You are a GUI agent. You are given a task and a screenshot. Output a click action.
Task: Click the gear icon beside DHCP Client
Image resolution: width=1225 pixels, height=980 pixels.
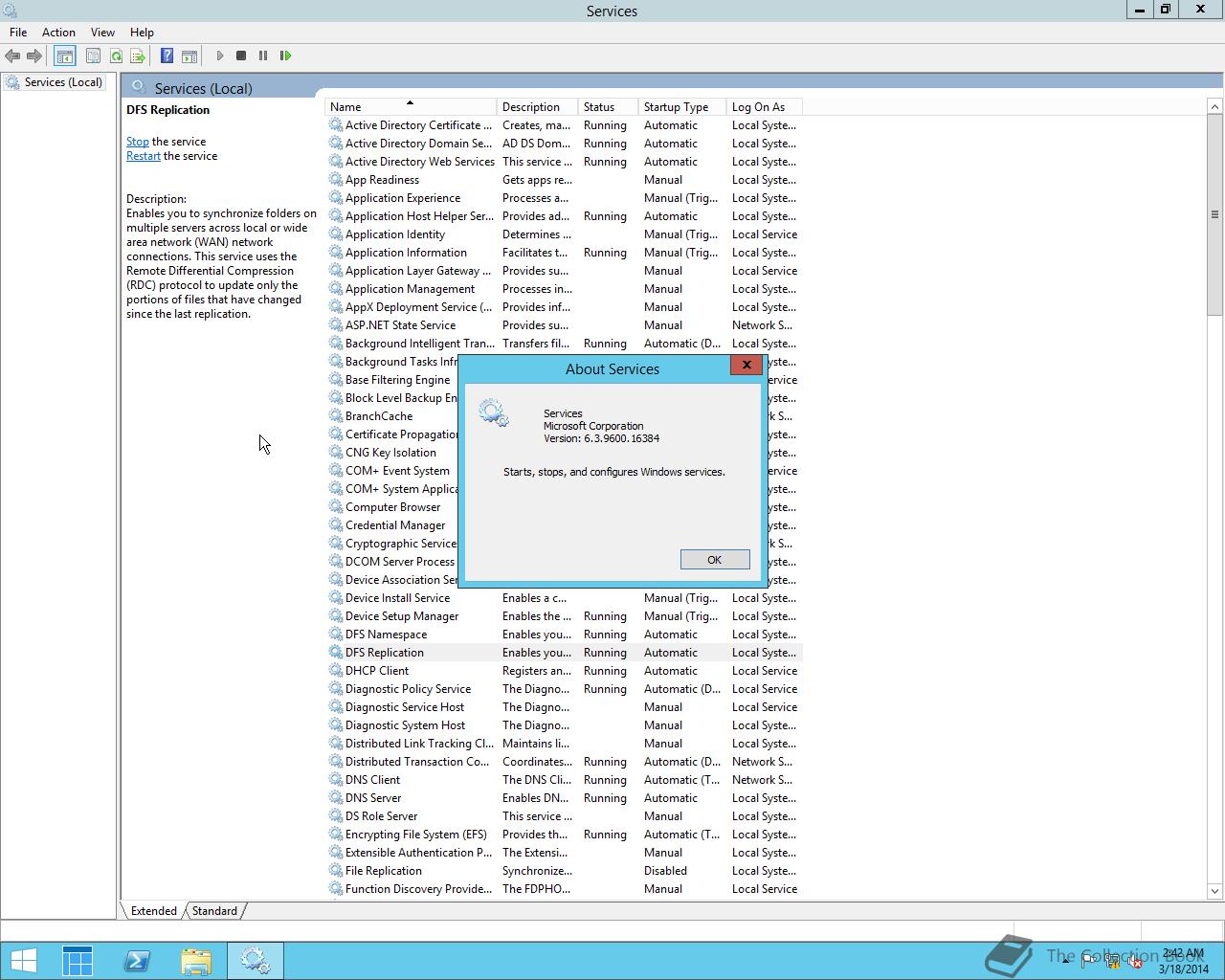[x=335, y=671]
